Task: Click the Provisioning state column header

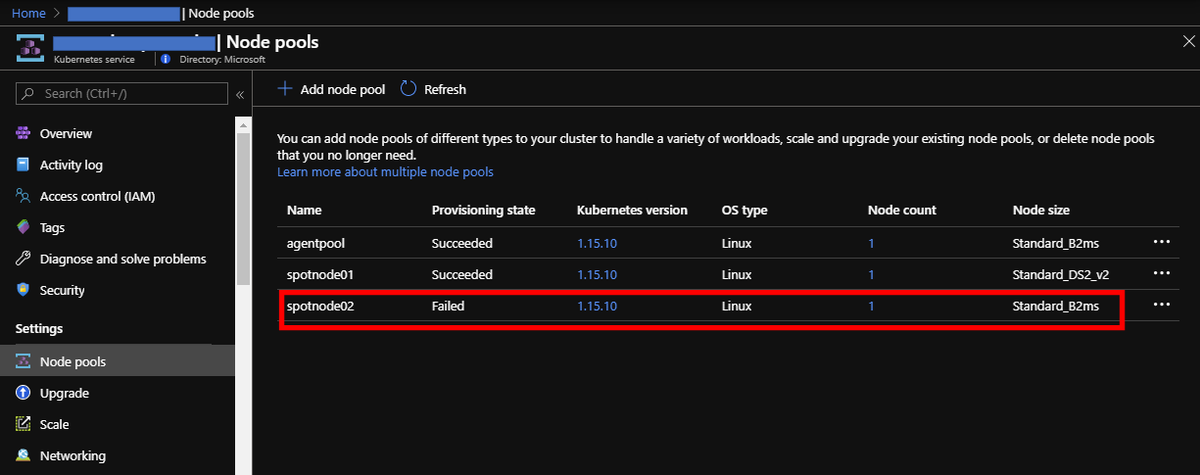Action: (x=483, y=210)
